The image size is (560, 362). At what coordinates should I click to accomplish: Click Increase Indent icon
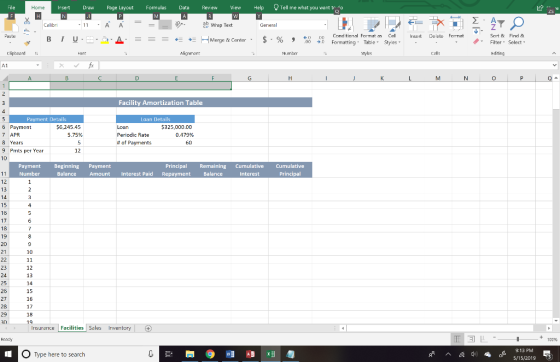tap(192, 40)
